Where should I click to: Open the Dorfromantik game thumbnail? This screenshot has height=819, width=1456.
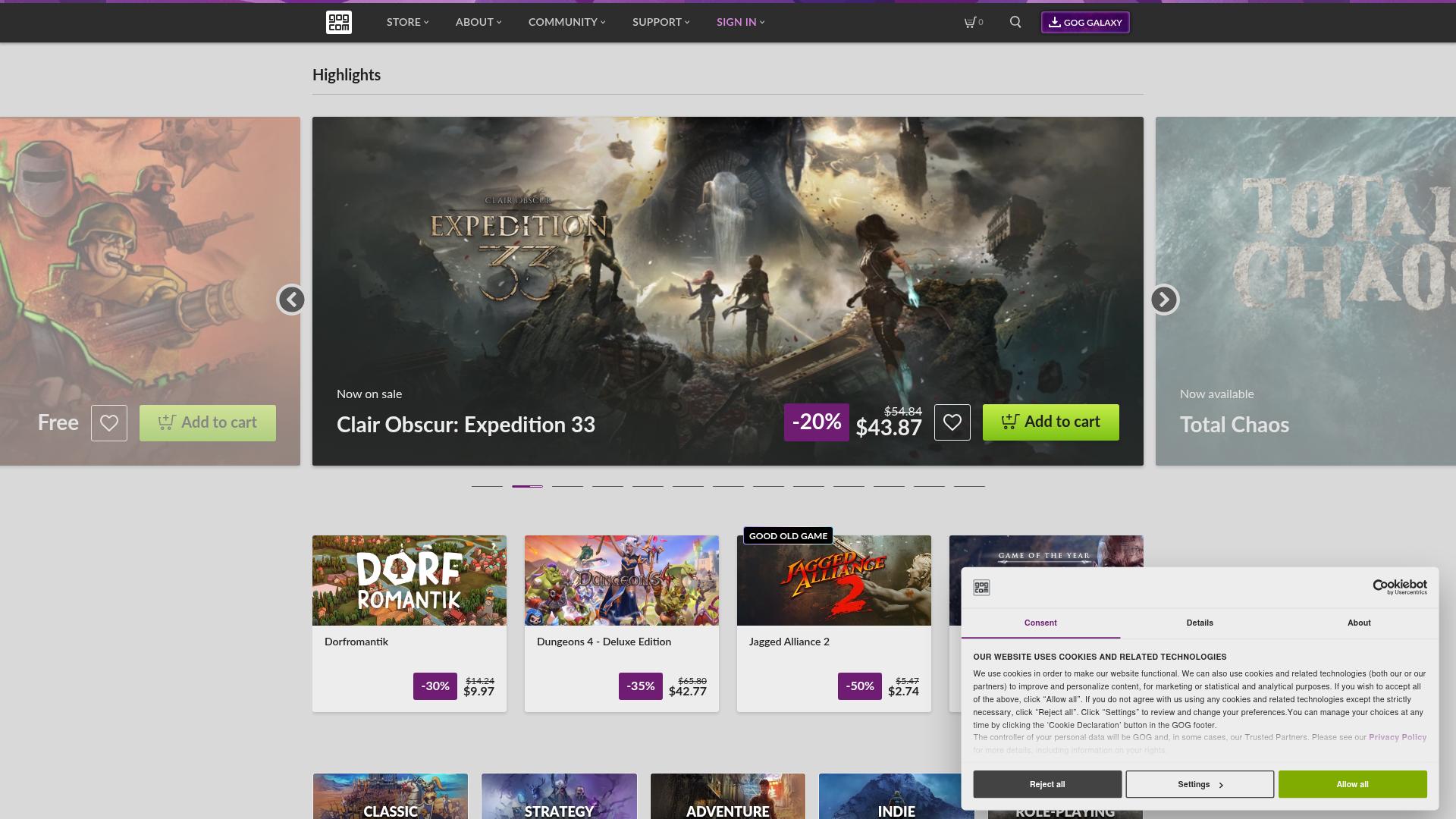409,579
